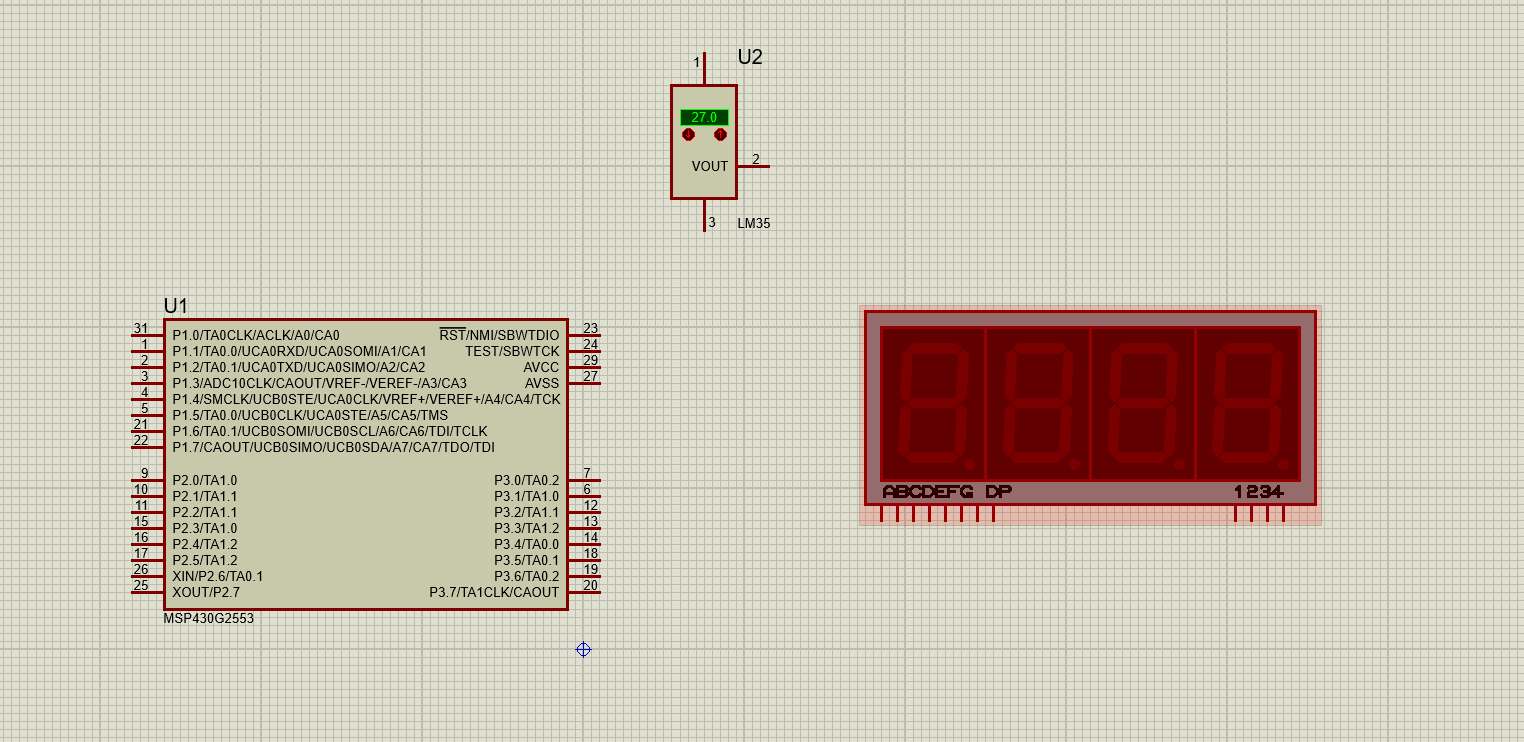Click the XIN/P2.6/TA0.1 pin label
Image resolution: width=1524 pixels, height=742 pixels.
(x=218, y=576)
